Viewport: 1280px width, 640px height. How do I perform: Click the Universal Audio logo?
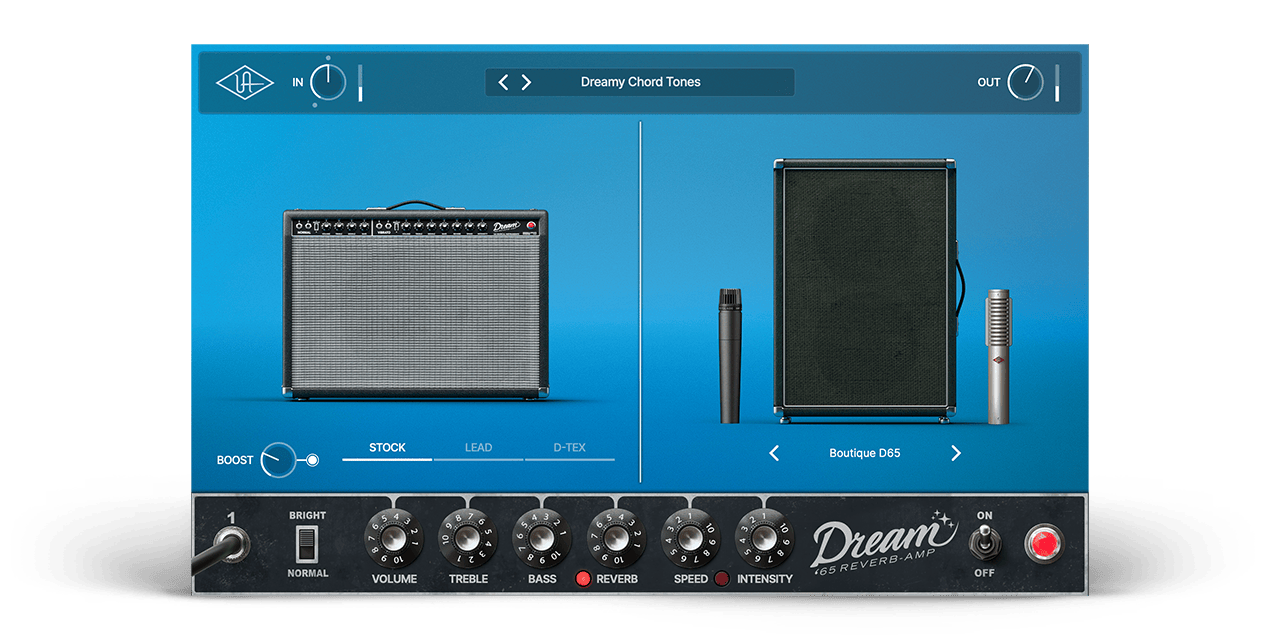(x=245, y=83)
